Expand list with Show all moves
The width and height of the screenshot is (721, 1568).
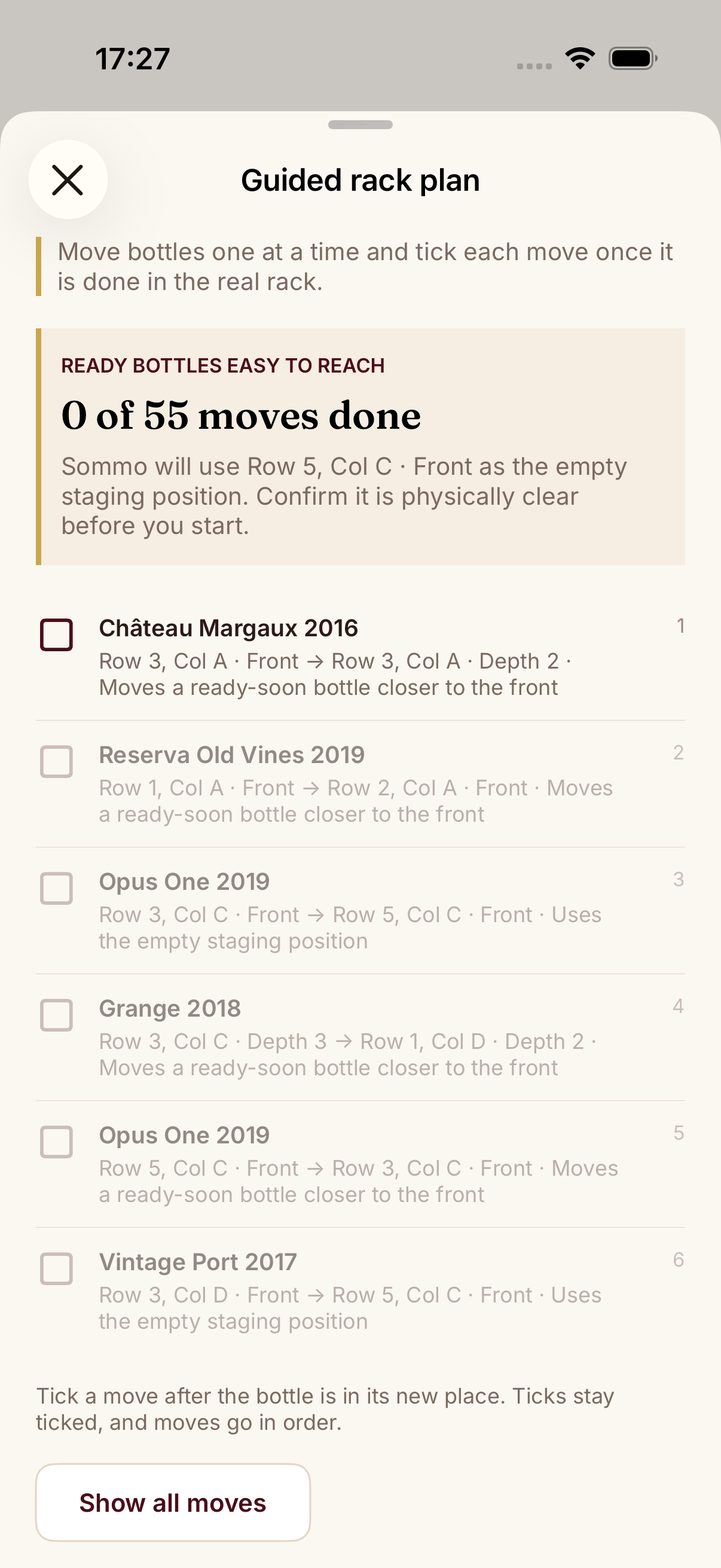pyautogui.click(x=173, y=1502)
